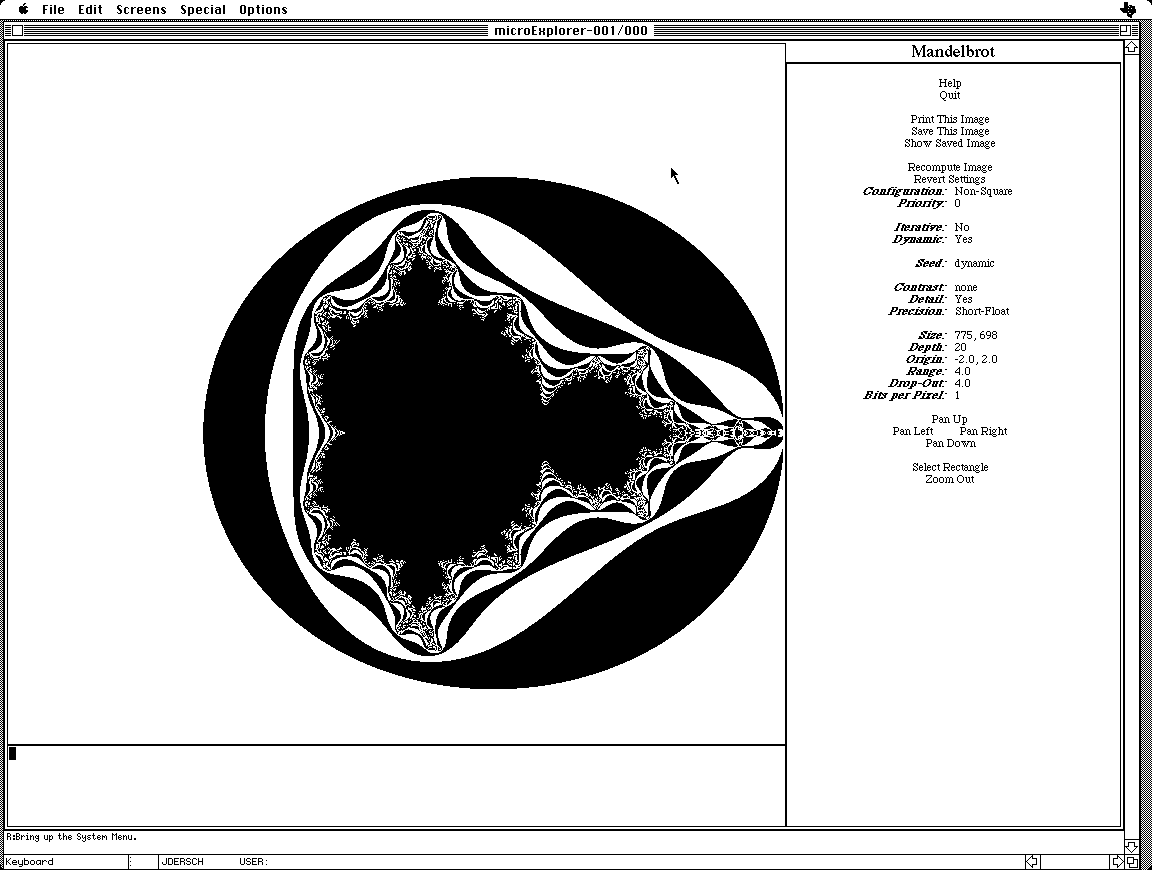Click the horizontal scrollbar right arrow

click(x=1118, y=861)
